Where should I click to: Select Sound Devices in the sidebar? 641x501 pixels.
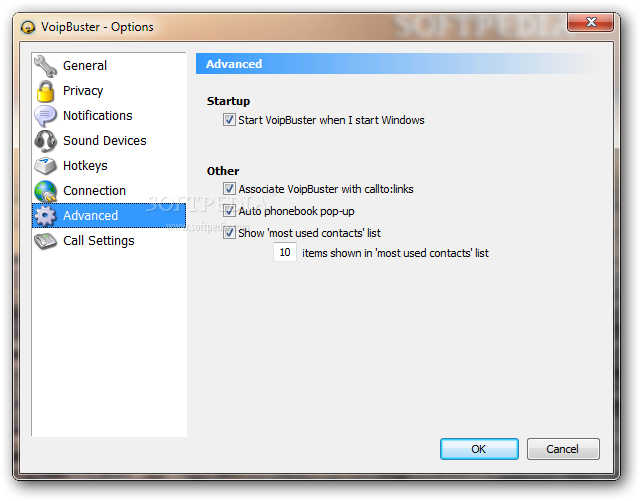click(109, 141)
